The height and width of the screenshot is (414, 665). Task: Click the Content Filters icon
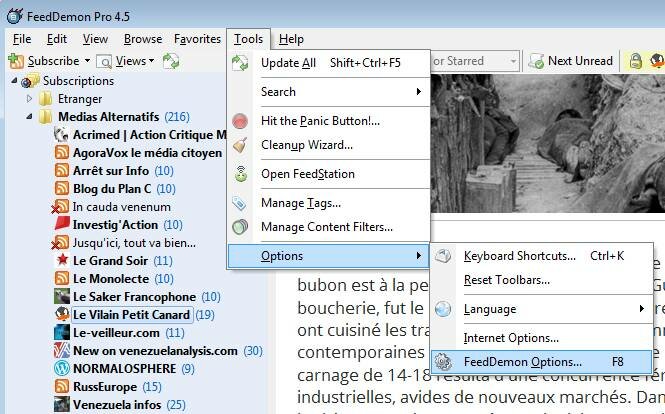tap(240, 227)
